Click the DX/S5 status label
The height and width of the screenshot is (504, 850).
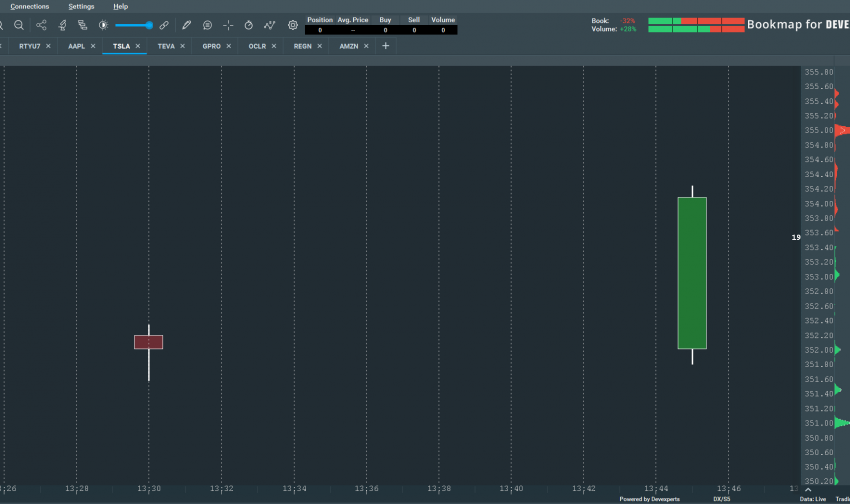pyautogui.click(x=722, y=499)
